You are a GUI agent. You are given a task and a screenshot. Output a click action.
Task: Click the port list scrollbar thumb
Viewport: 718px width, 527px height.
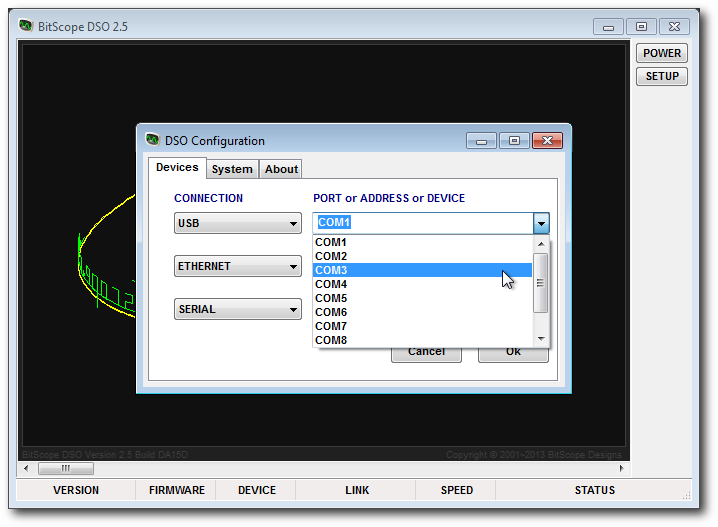coord(541,283)
